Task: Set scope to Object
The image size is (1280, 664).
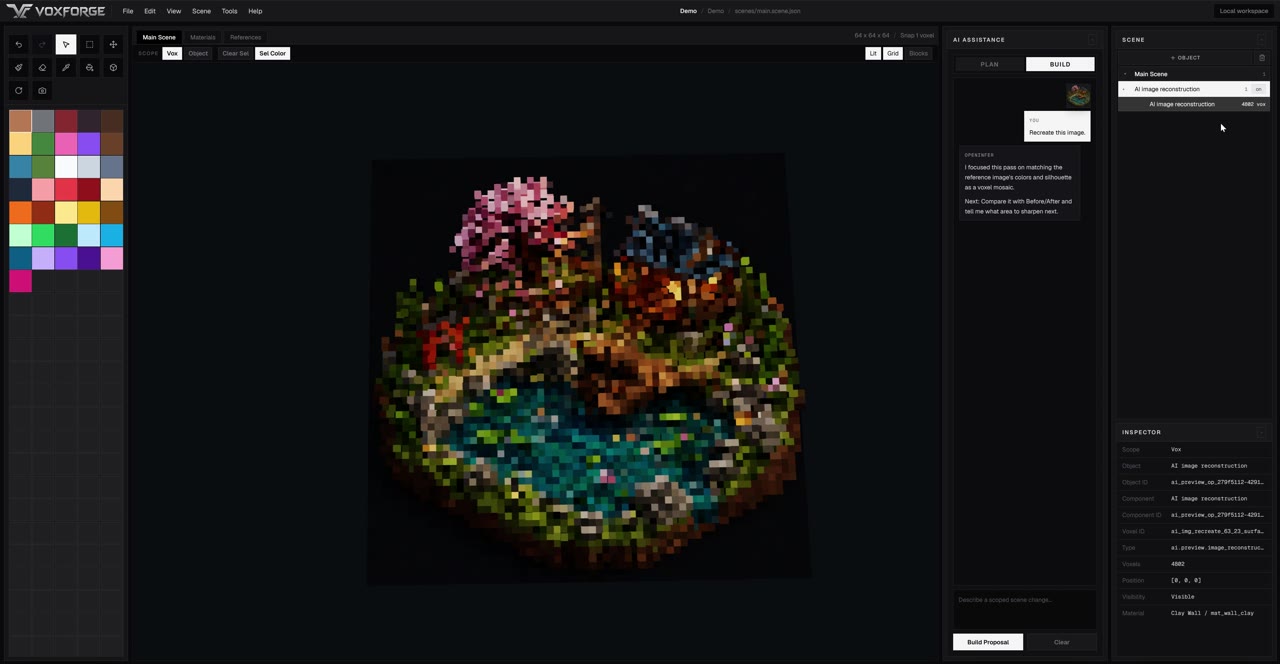Action: (x=198, y=53)
